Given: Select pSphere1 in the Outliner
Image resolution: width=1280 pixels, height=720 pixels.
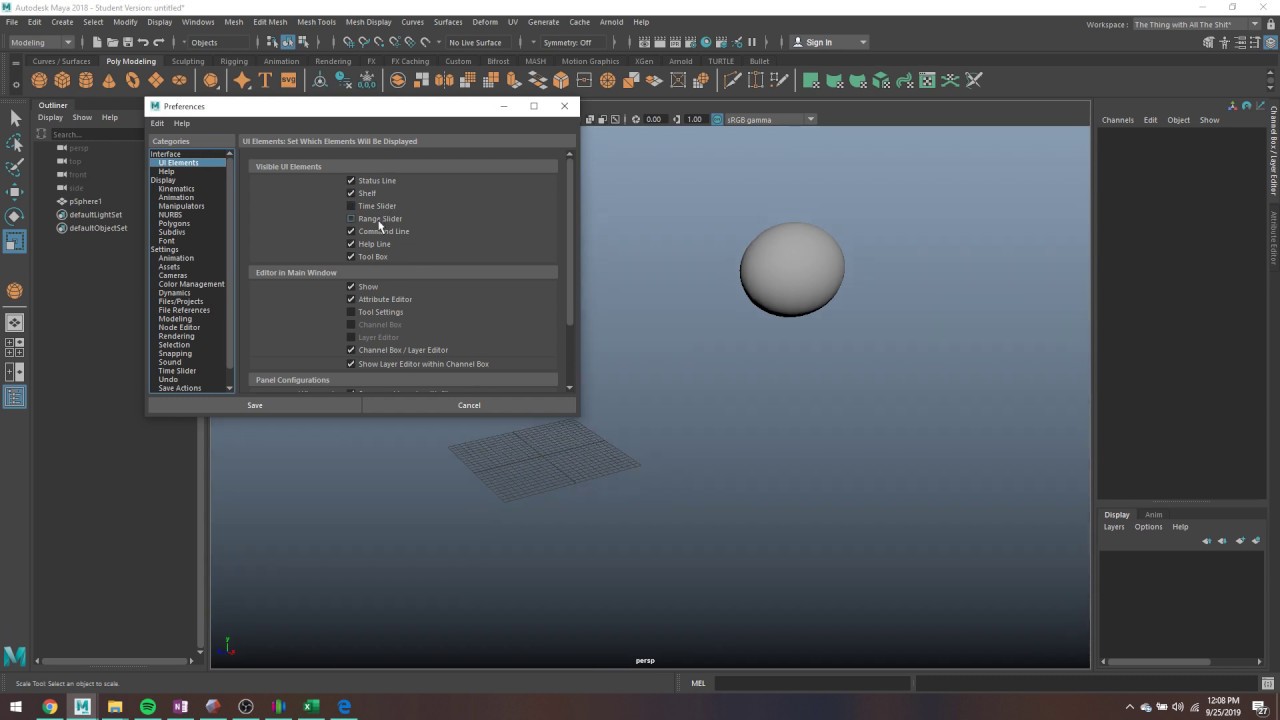Looking at the screenshot, I should [x=85, y=201].
